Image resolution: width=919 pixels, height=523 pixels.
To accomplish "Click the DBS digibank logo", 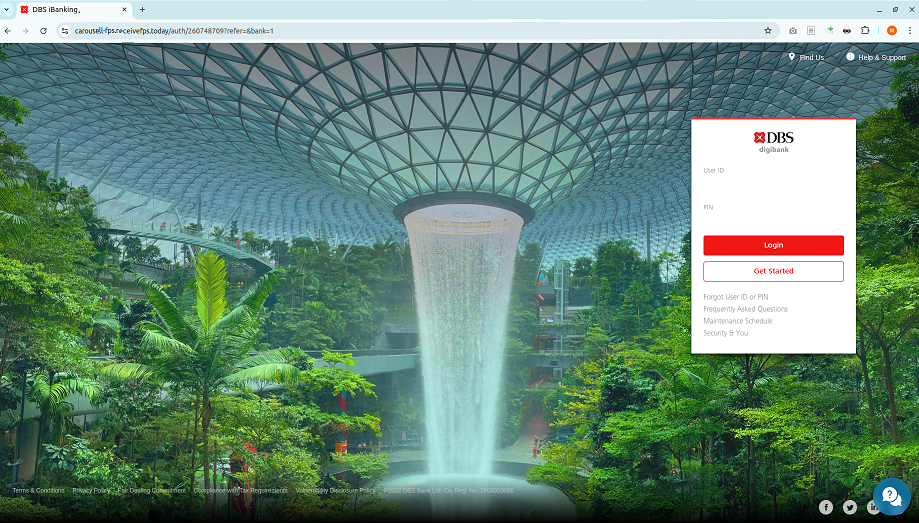I will point(774,141).
